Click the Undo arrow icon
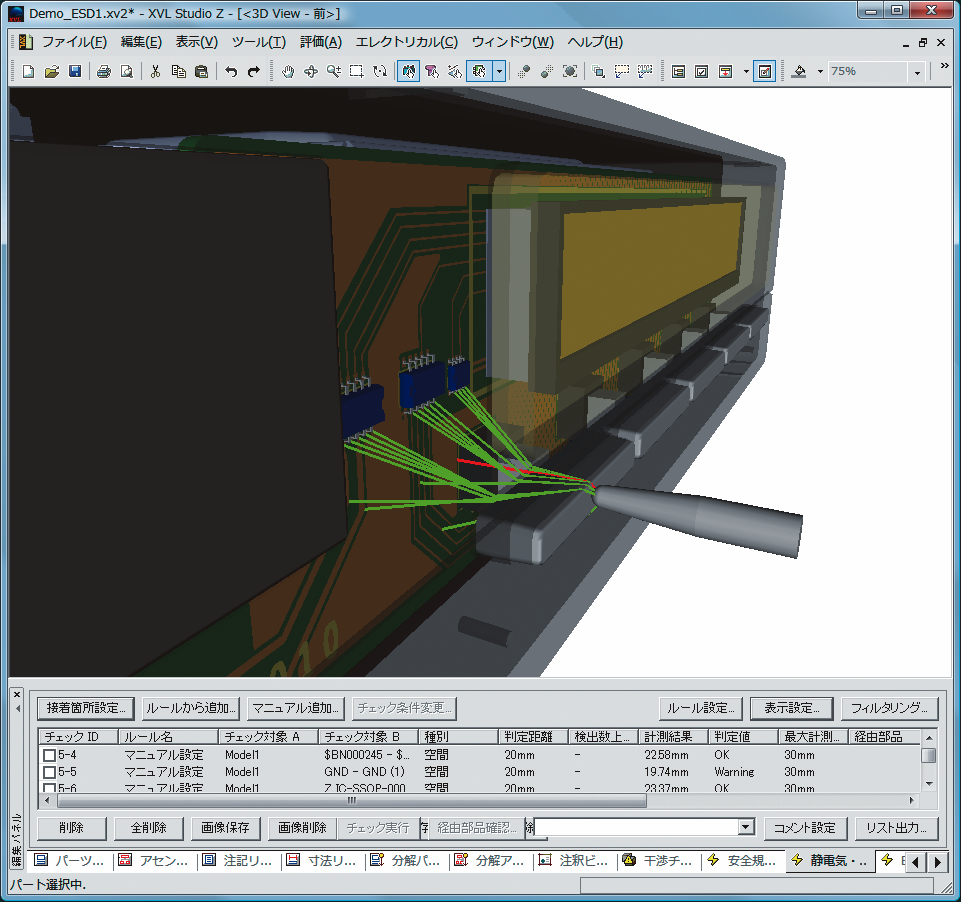 pyautogui.click(x=231, y=72)
